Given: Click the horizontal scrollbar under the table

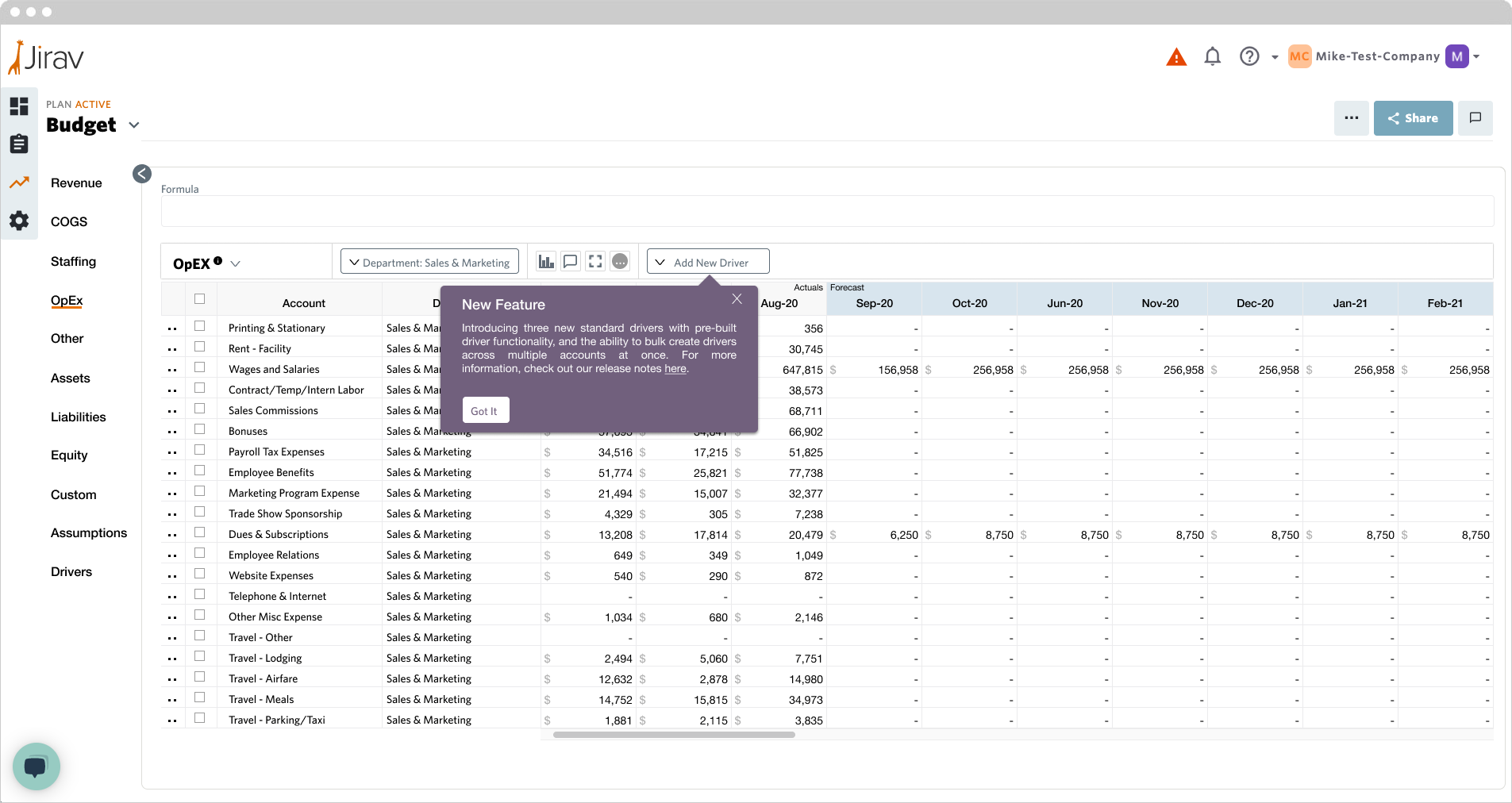Looking at the screenshot, I should tap(674, 735).
